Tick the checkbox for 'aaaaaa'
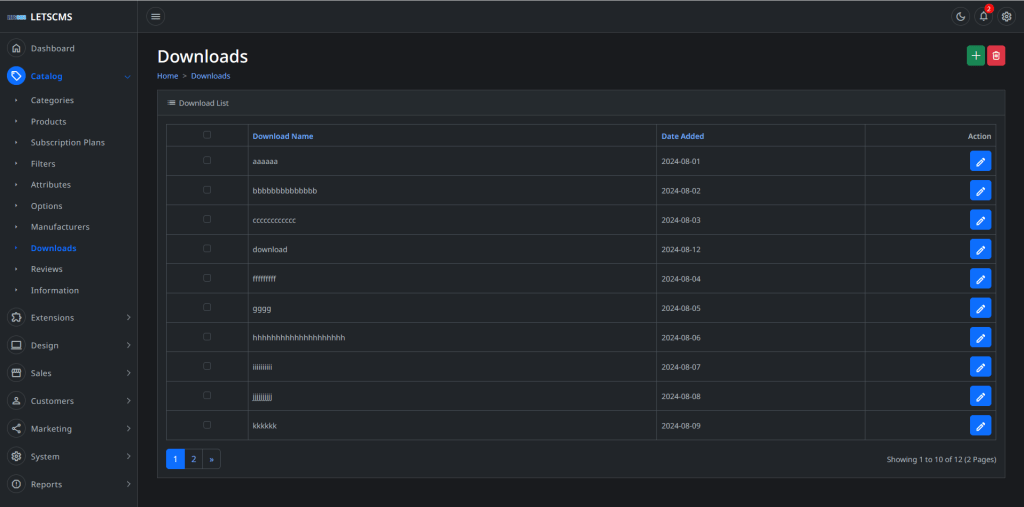Image resolution: width=1024 pixels, height=507 pixels. 207,160
